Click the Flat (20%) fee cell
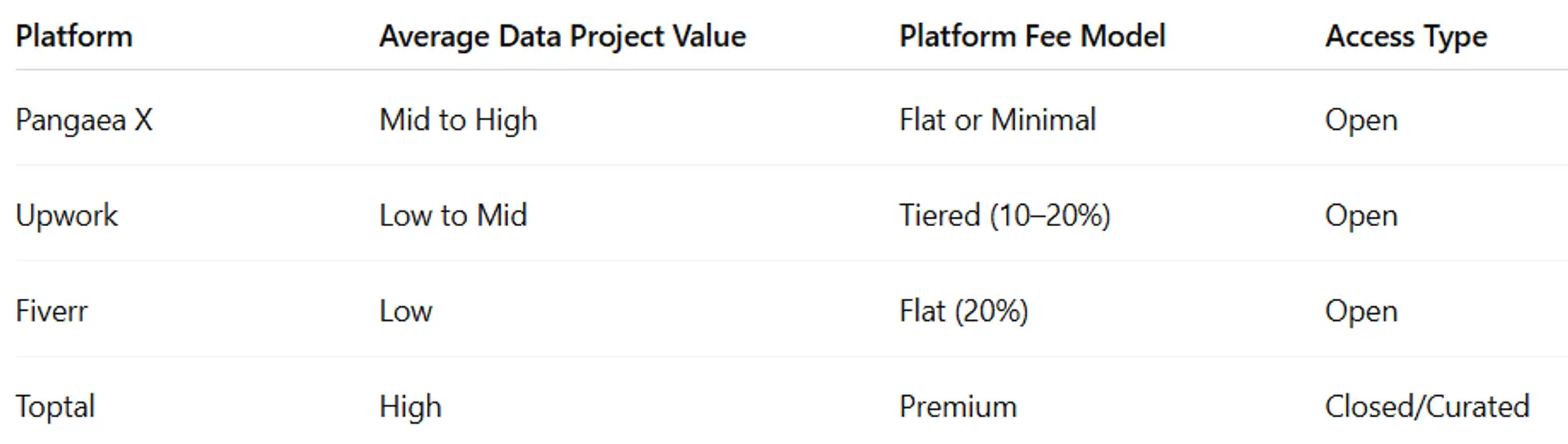 point(964,311)
